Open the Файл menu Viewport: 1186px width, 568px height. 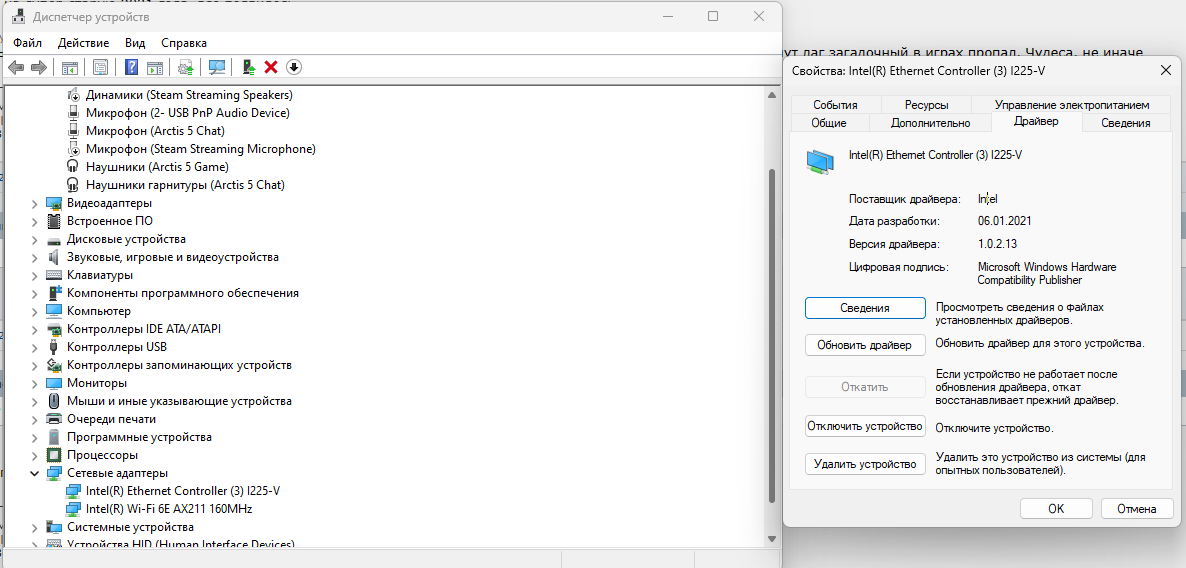click(27, 43)
